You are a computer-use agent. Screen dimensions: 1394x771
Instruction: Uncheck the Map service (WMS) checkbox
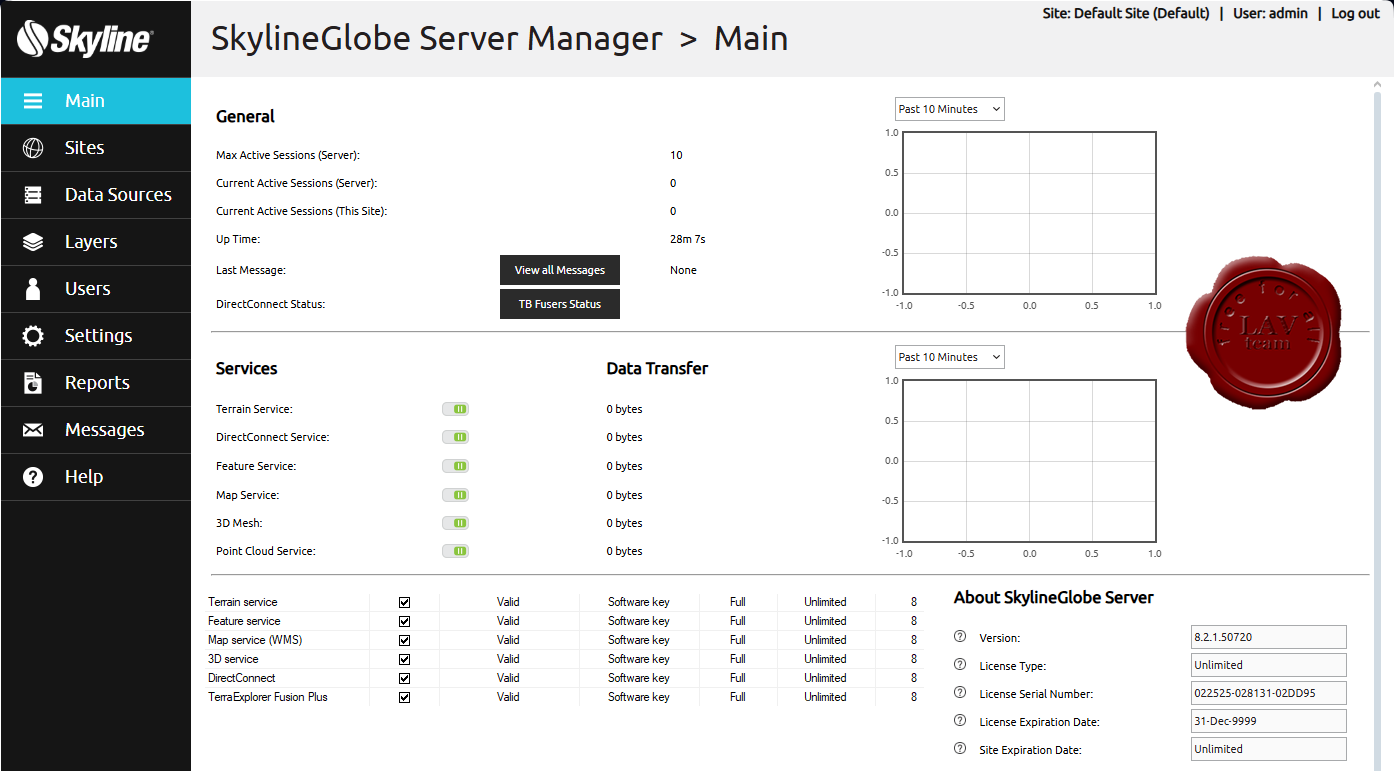click(x=404, y=640)
